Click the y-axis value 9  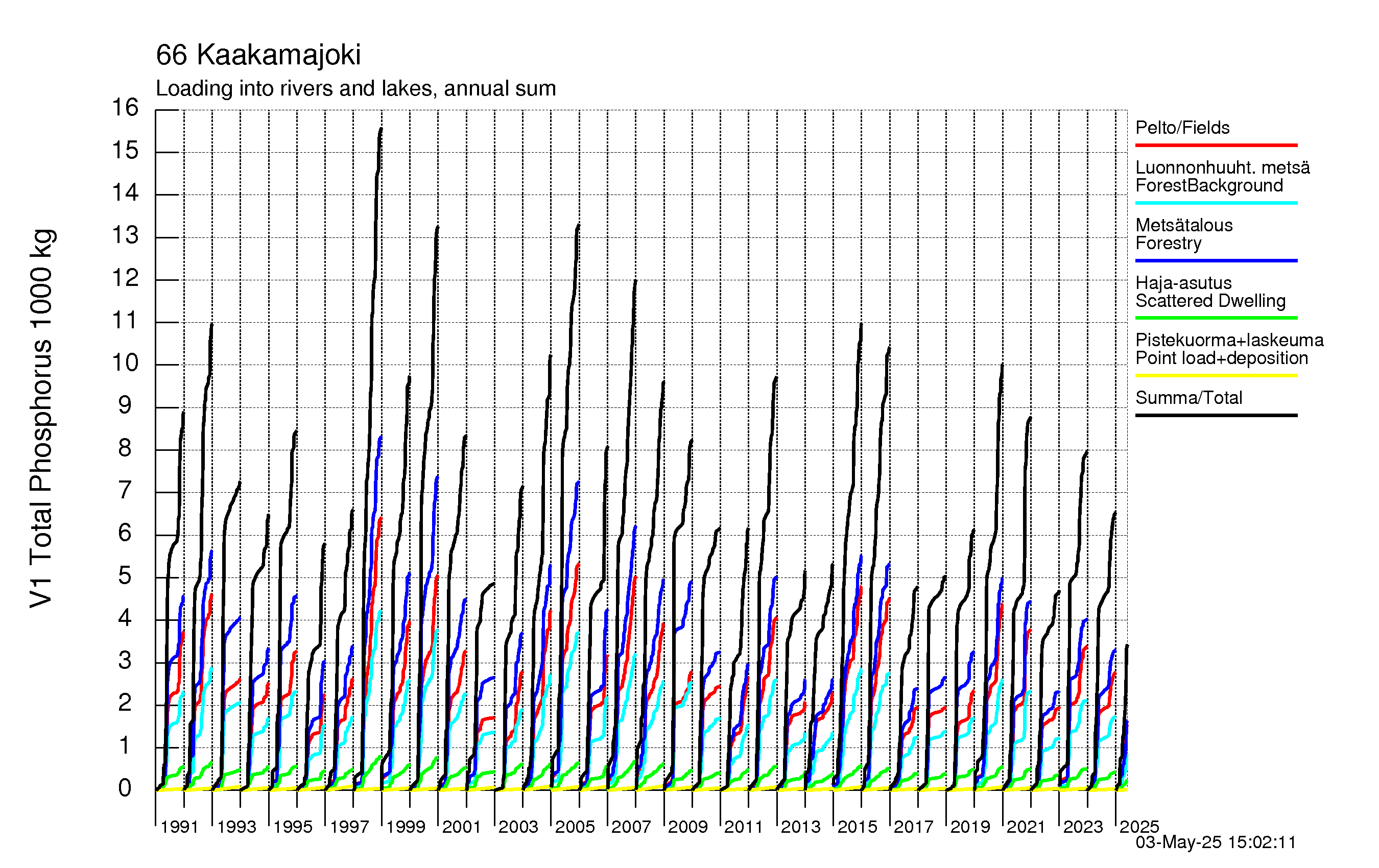126,406
